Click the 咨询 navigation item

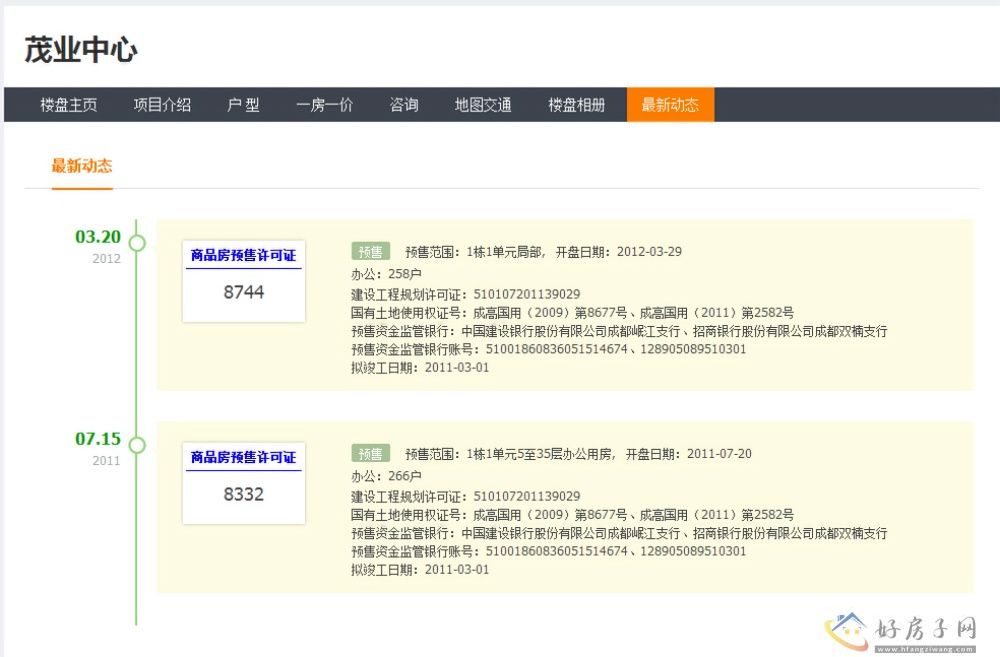[404, 105]
